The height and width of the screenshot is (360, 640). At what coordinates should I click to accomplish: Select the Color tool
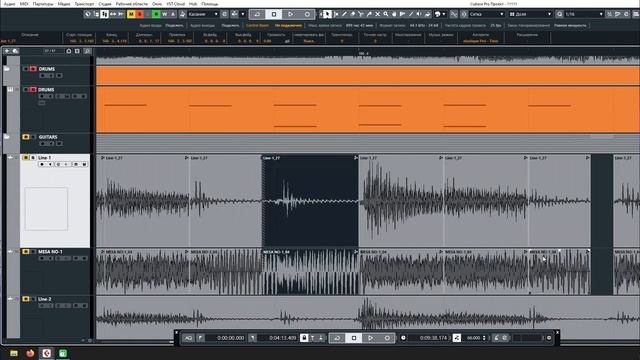pyautogui.click(x=427, y=14)
